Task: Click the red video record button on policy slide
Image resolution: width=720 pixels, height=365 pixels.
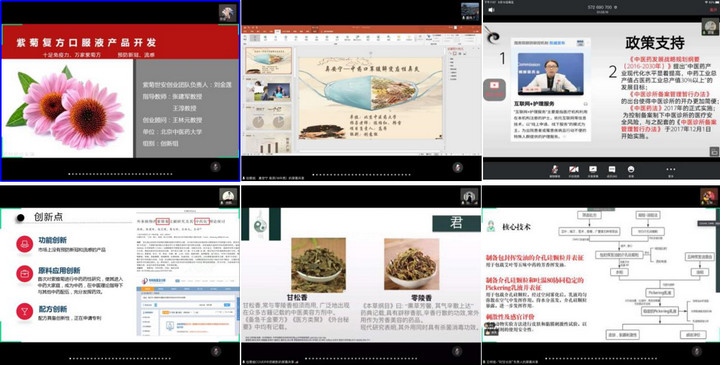Action: [494, 89]
